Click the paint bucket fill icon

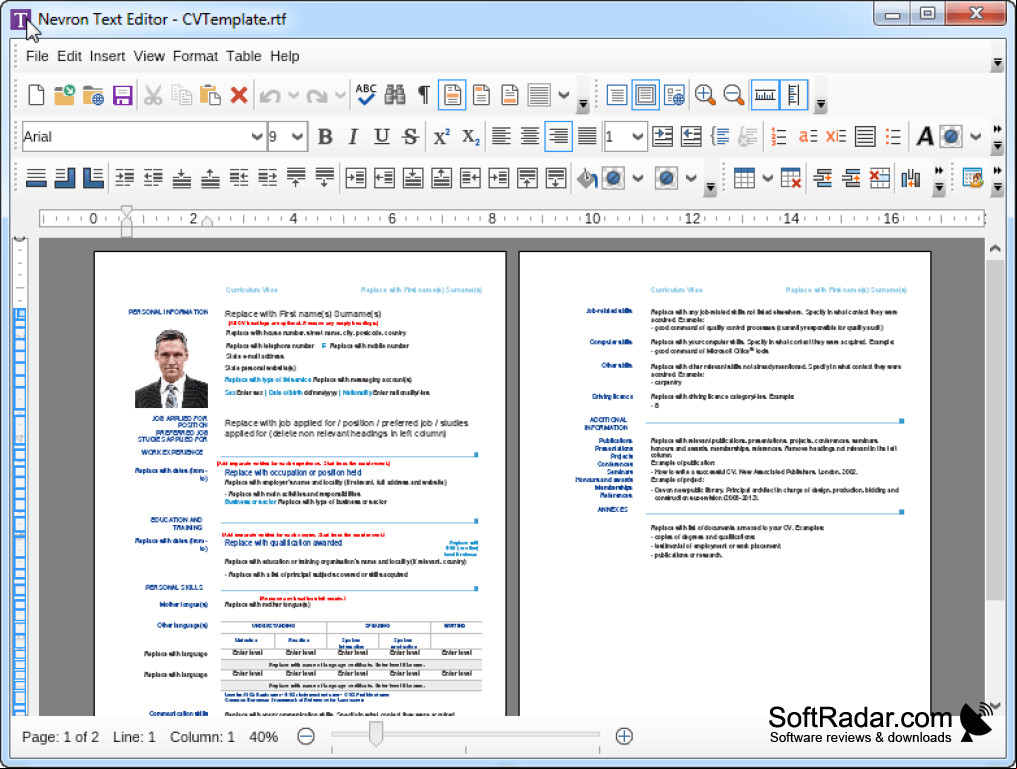587,178
